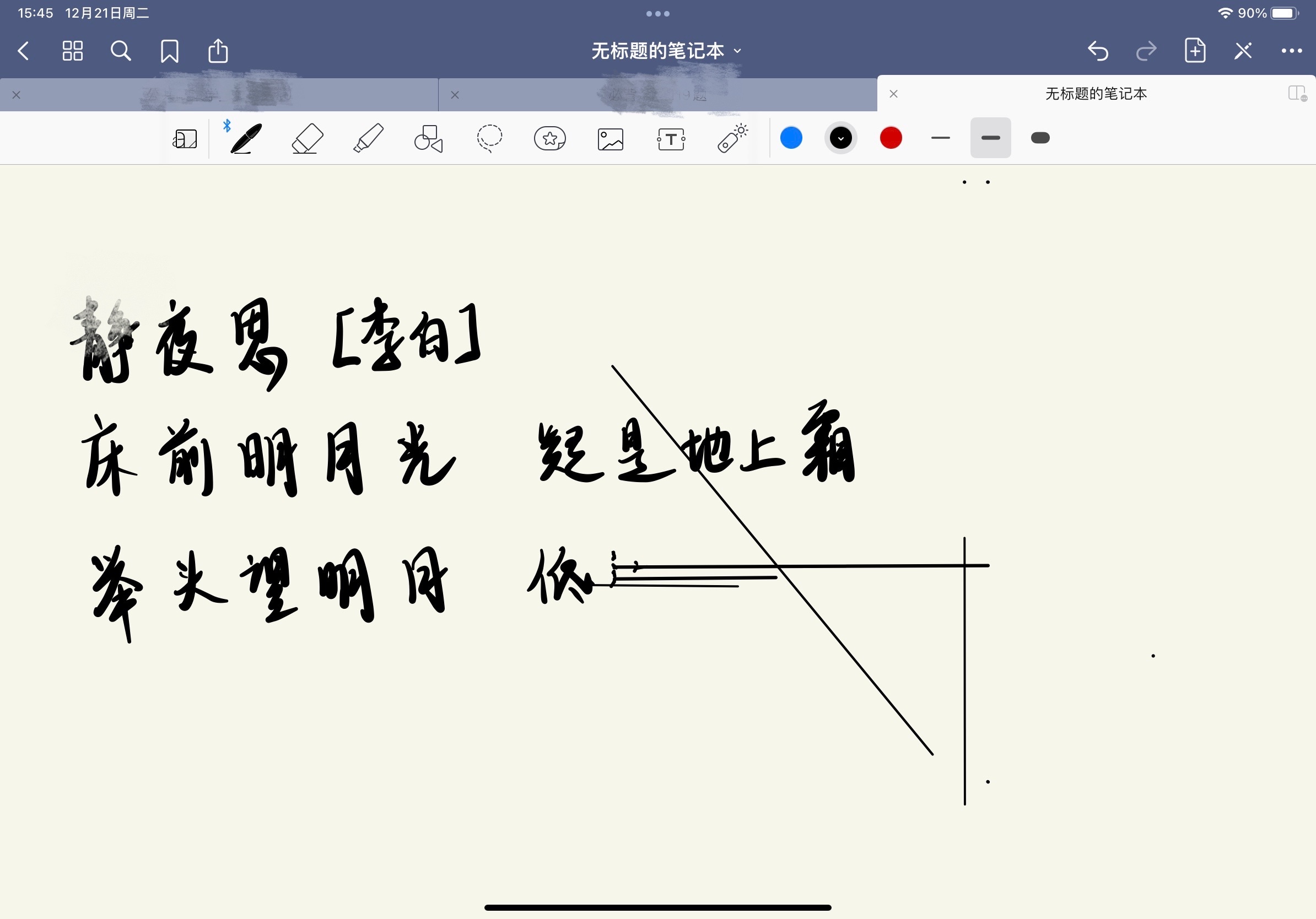This screenshot has height=919, width=1316.
Task: Select the thickest stroke width
Action: 1040,138
